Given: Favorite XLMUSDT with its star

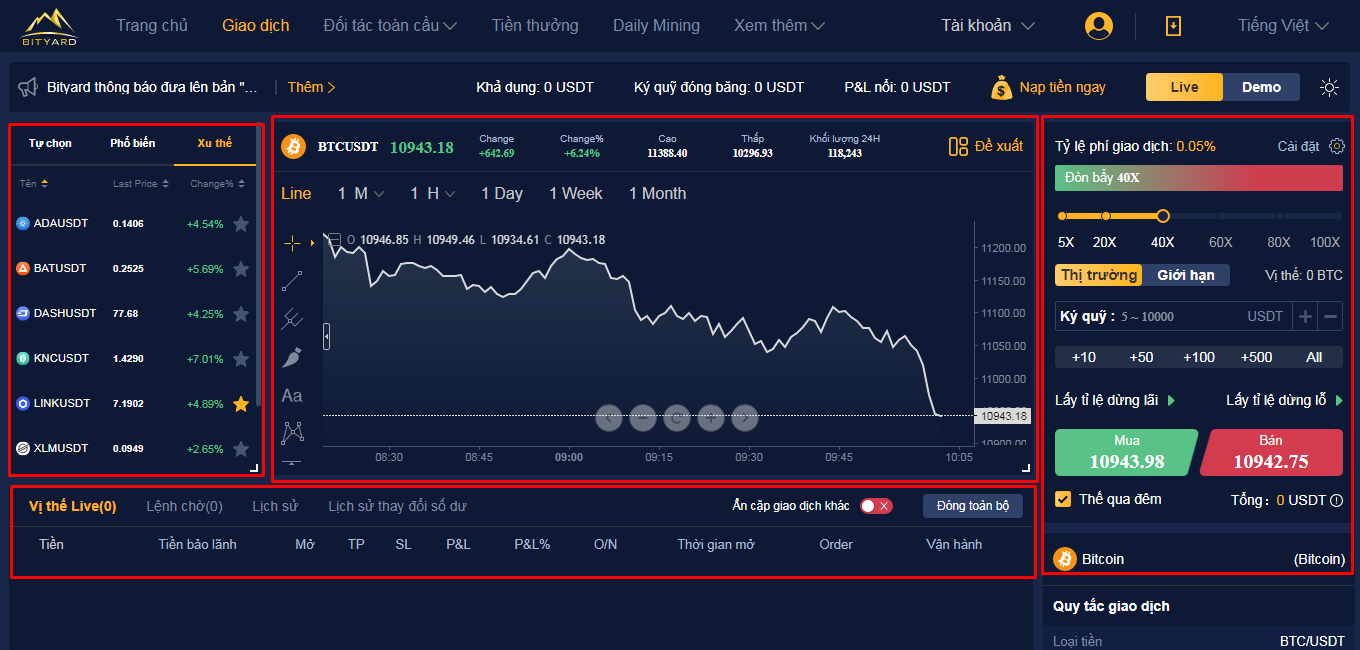Looking at the screenshot, I should pos(241,449).
